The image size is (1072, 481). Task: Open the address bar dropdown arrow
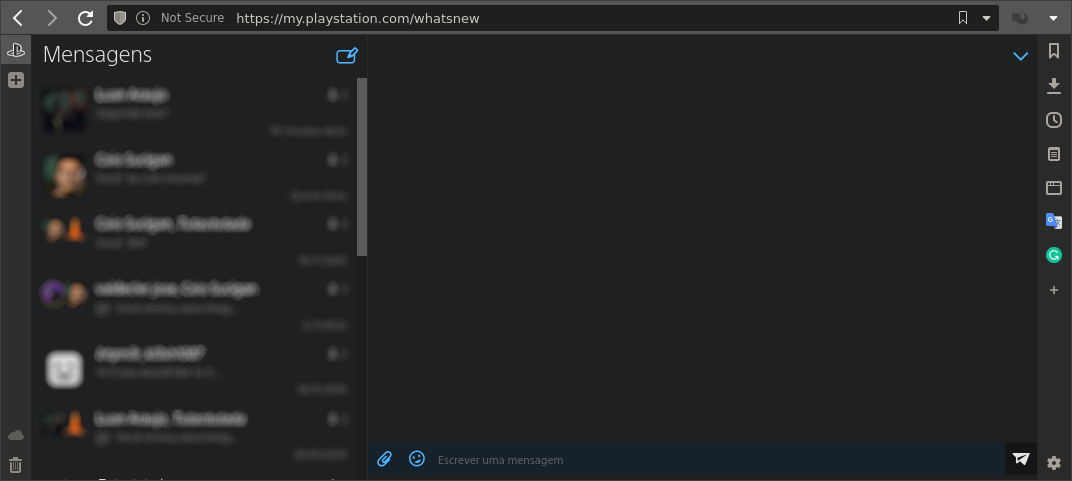click(x=986, y=18)
